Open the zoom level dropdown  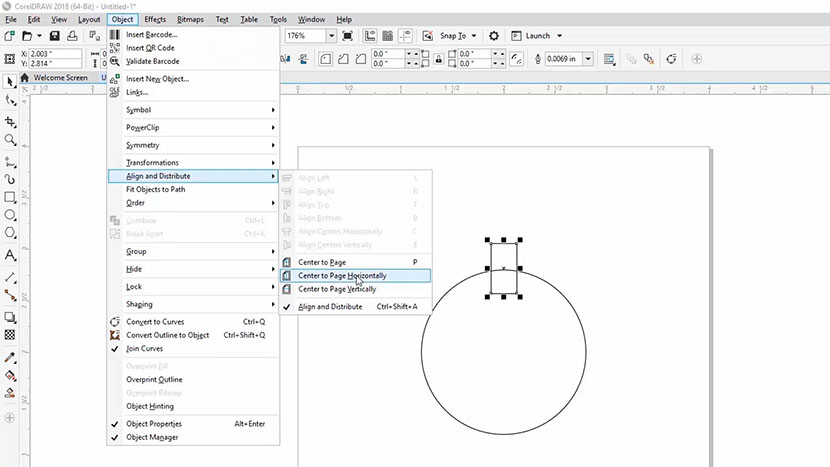pyautogui.click(x=331, y=36)
